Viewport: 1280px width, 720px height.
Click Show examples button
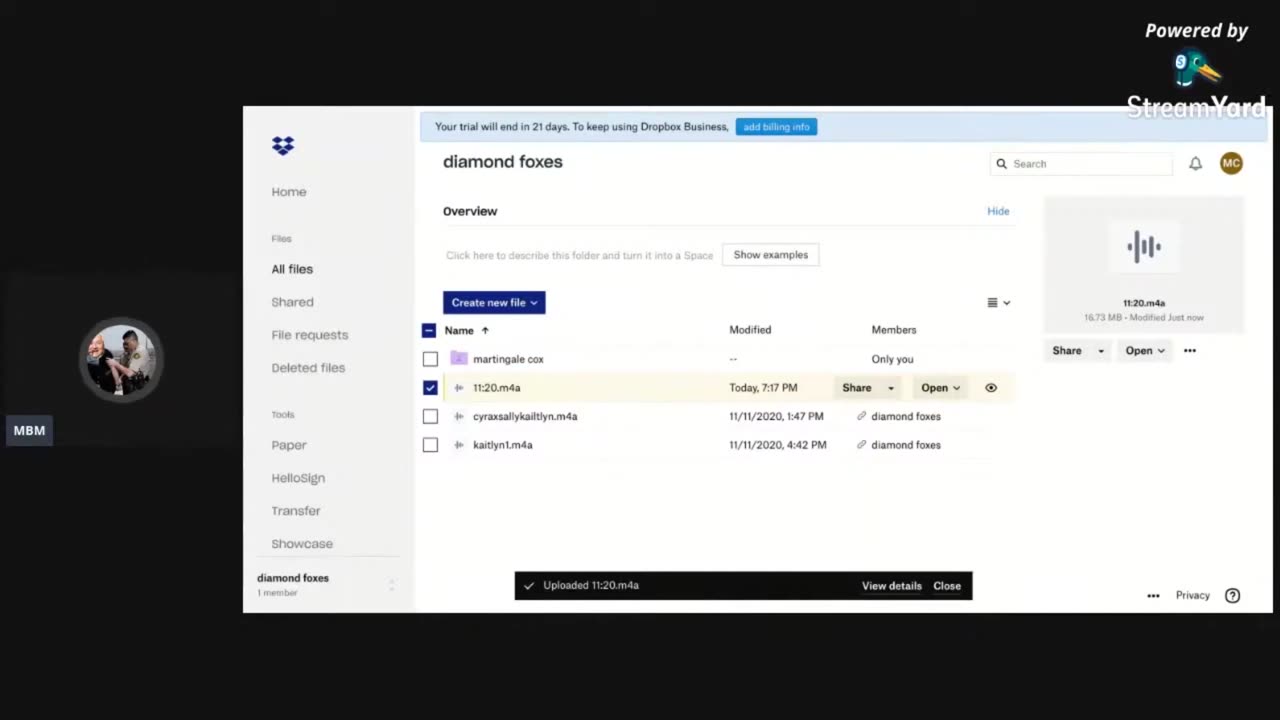tap(771, 255)
